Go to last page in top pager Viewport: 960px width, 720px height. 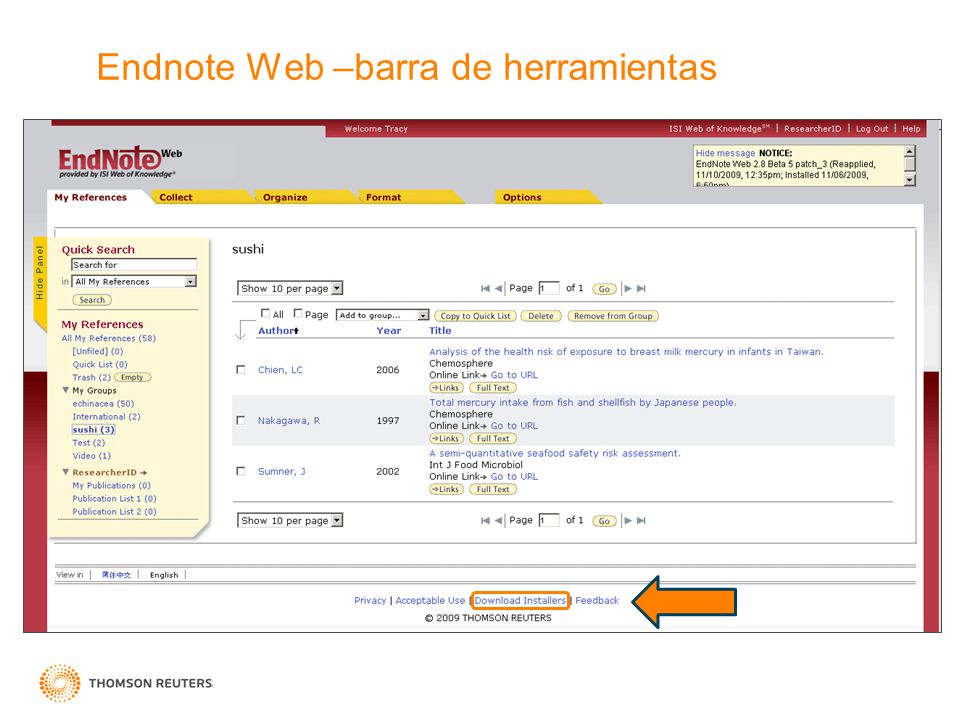click(x=641, y=288)
